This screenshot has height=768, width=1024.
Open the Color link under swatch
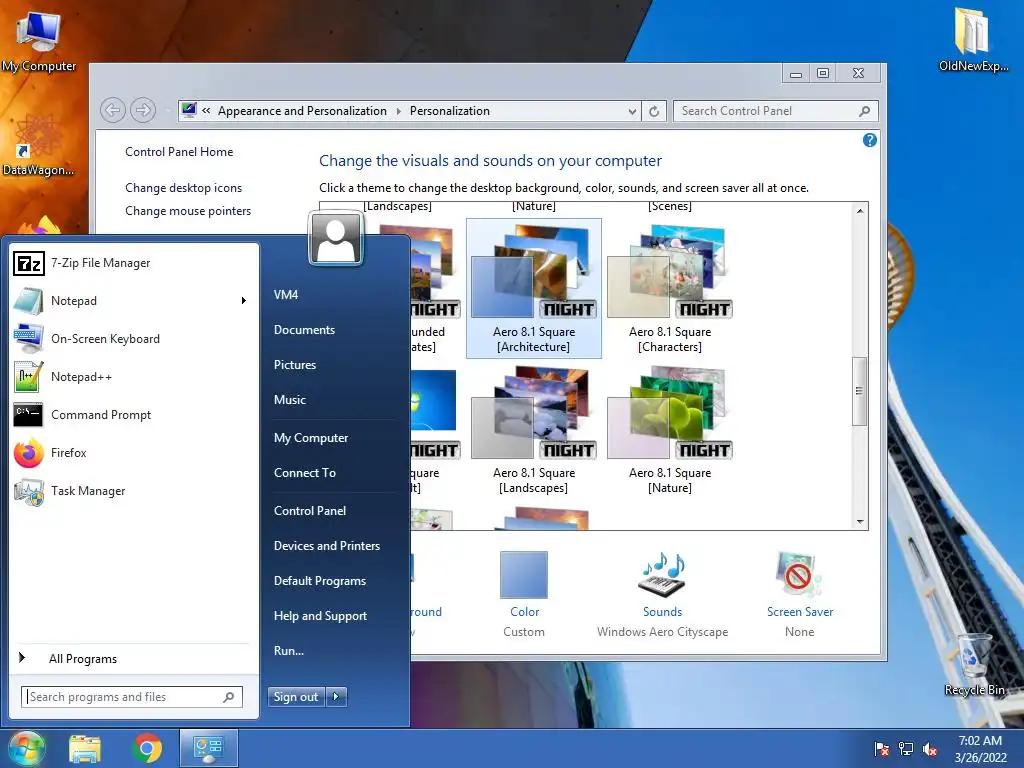524,612
